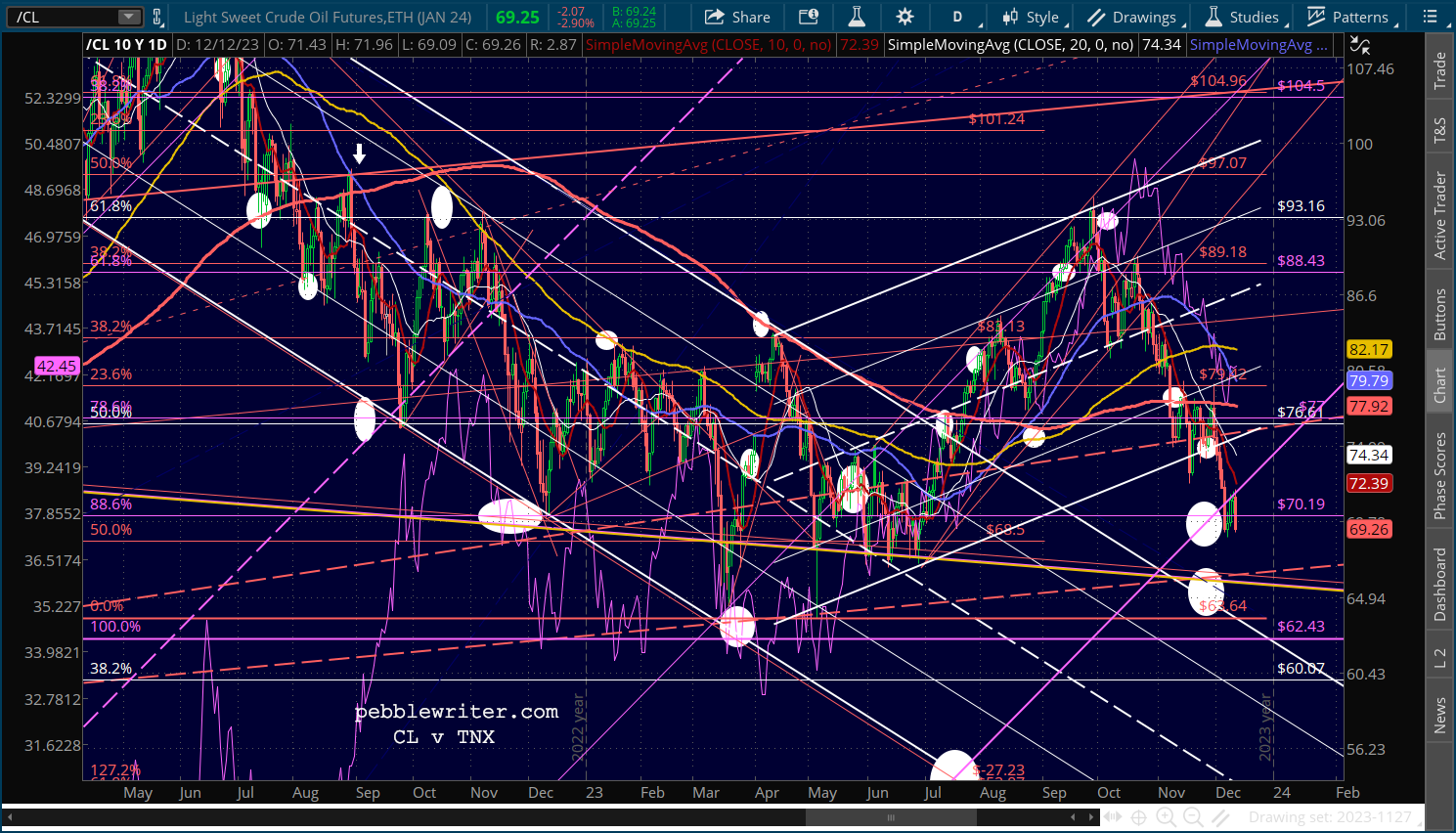The width and height of the screenshot is (1456, 833).
Task: Click the $60.07 price level label
Action: click(x=1301, y=668)
